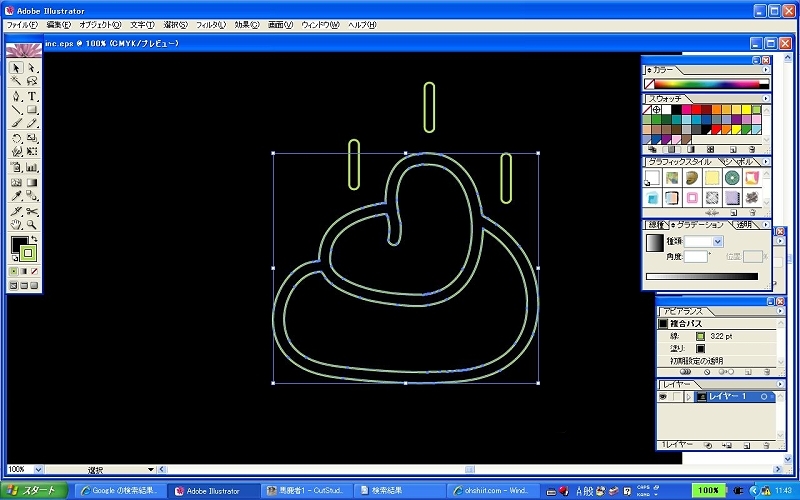Open the zoom level dropdown at bottom-left
The image size is (800, 500).
tap(39, 469)
